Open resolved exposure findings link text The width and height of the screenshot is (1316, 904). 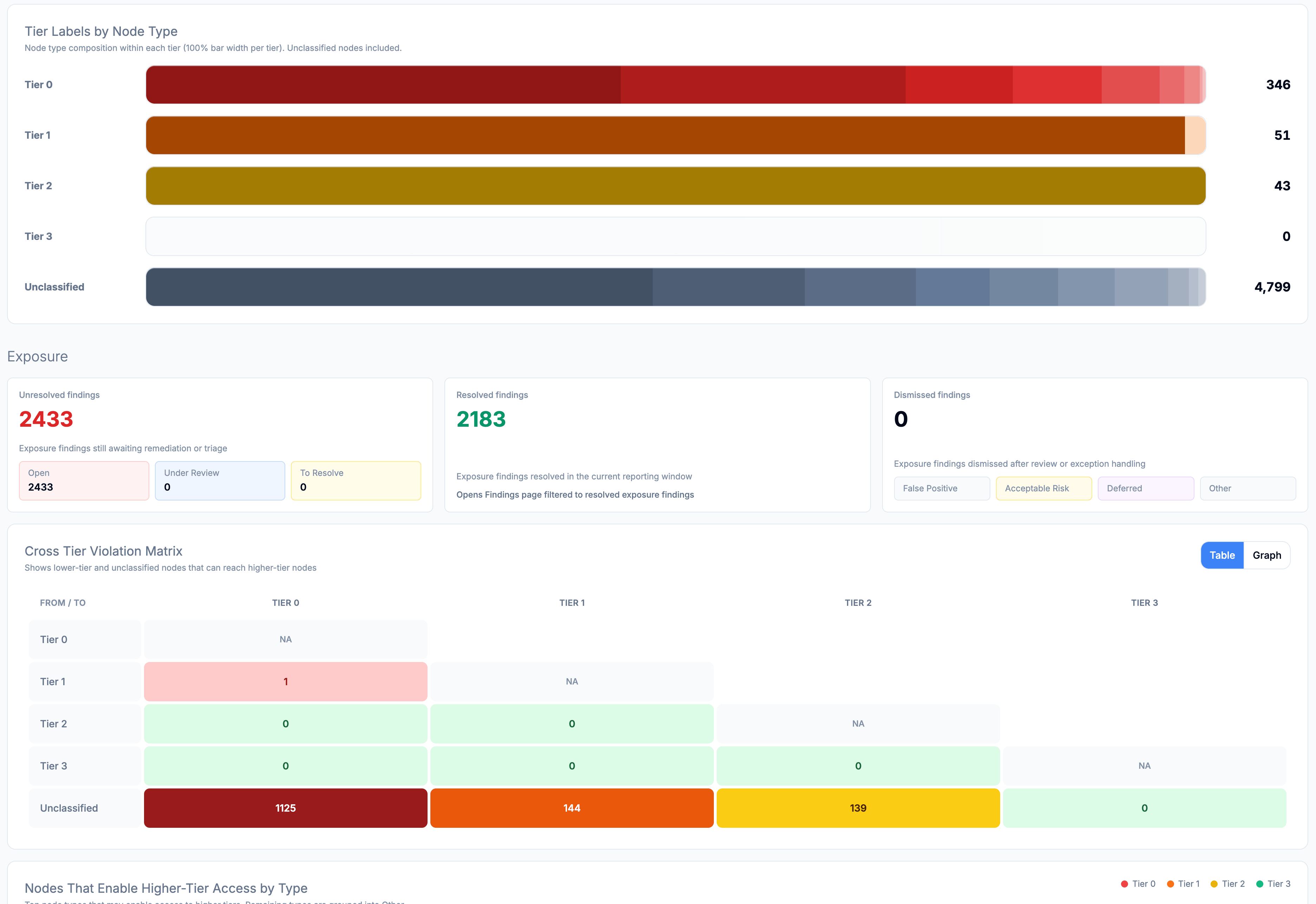tap(575, 494)
